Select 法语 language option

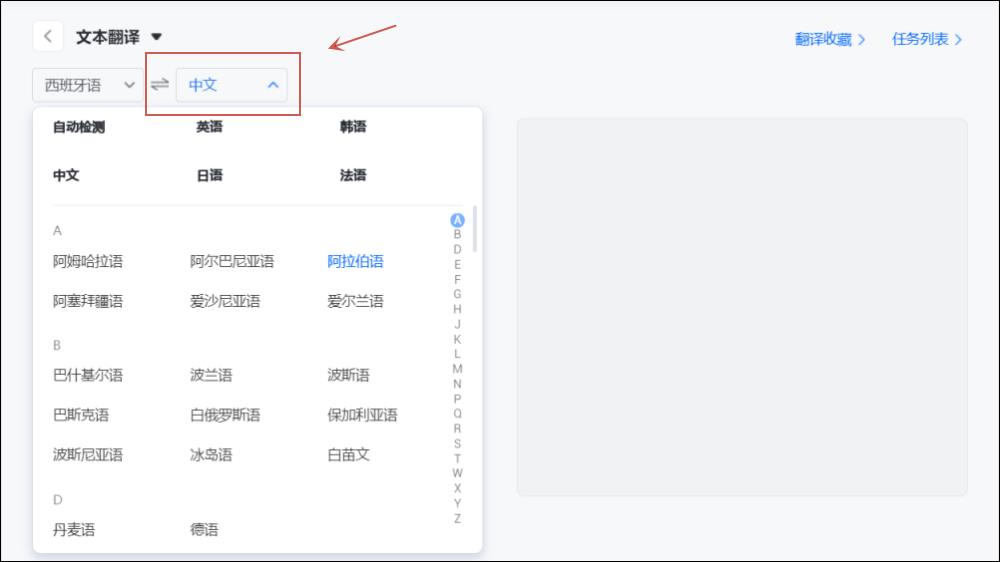(x=353, y=175)
